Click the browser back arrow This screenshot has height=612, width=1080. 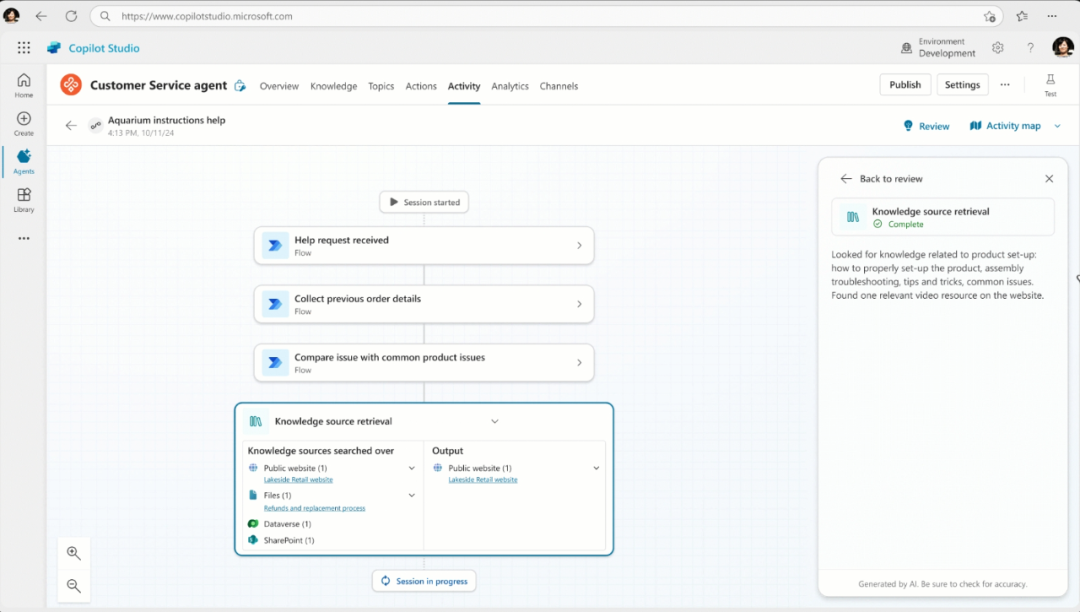(x=41, y=16)
